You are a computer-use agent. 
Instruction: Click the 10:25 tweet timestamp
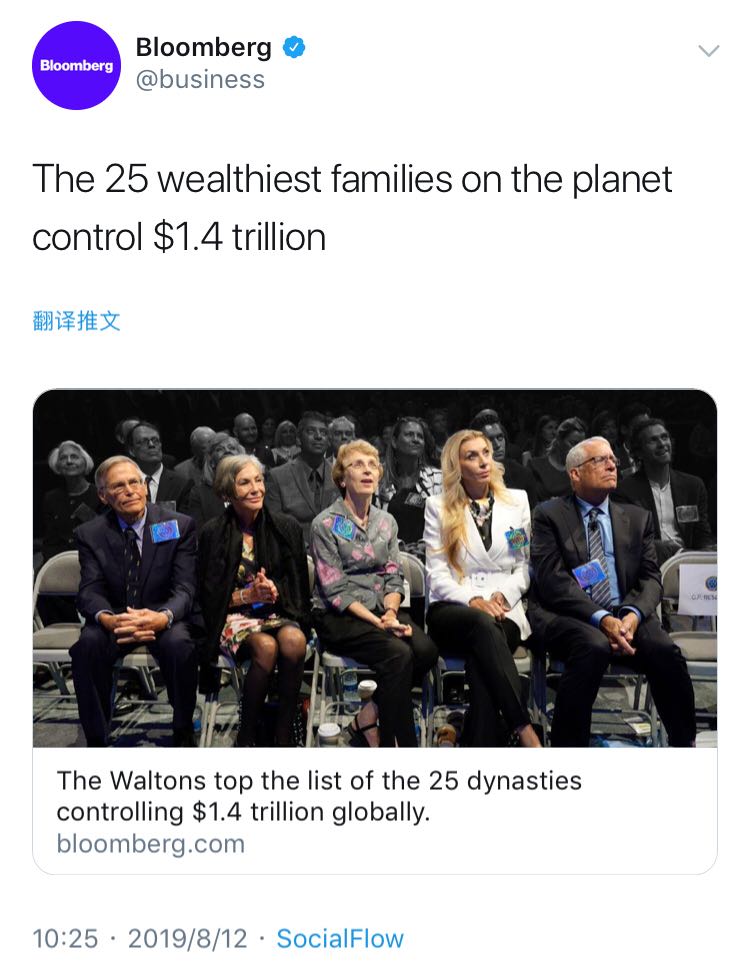[x=65, y=939]
